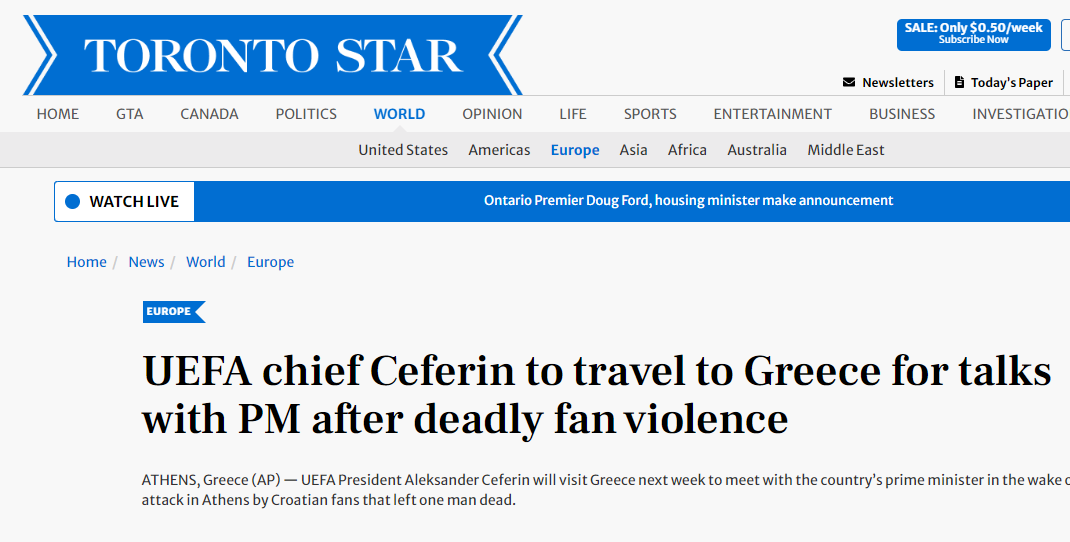The height and width of the screenshot is (542, 1070).
Task: Click the blue Watch Live dot icon
Action: (72, 201)
